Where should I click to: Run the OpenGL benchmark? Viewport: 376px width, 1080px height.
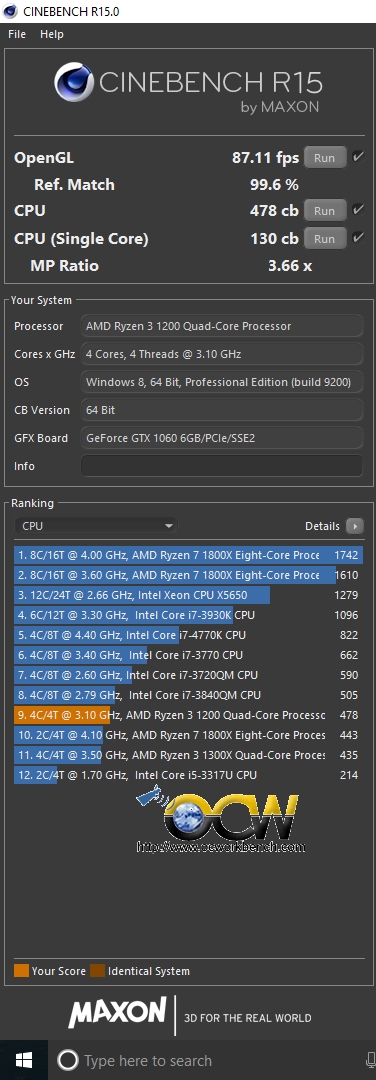pyautogui.click(x=324, y=158)
